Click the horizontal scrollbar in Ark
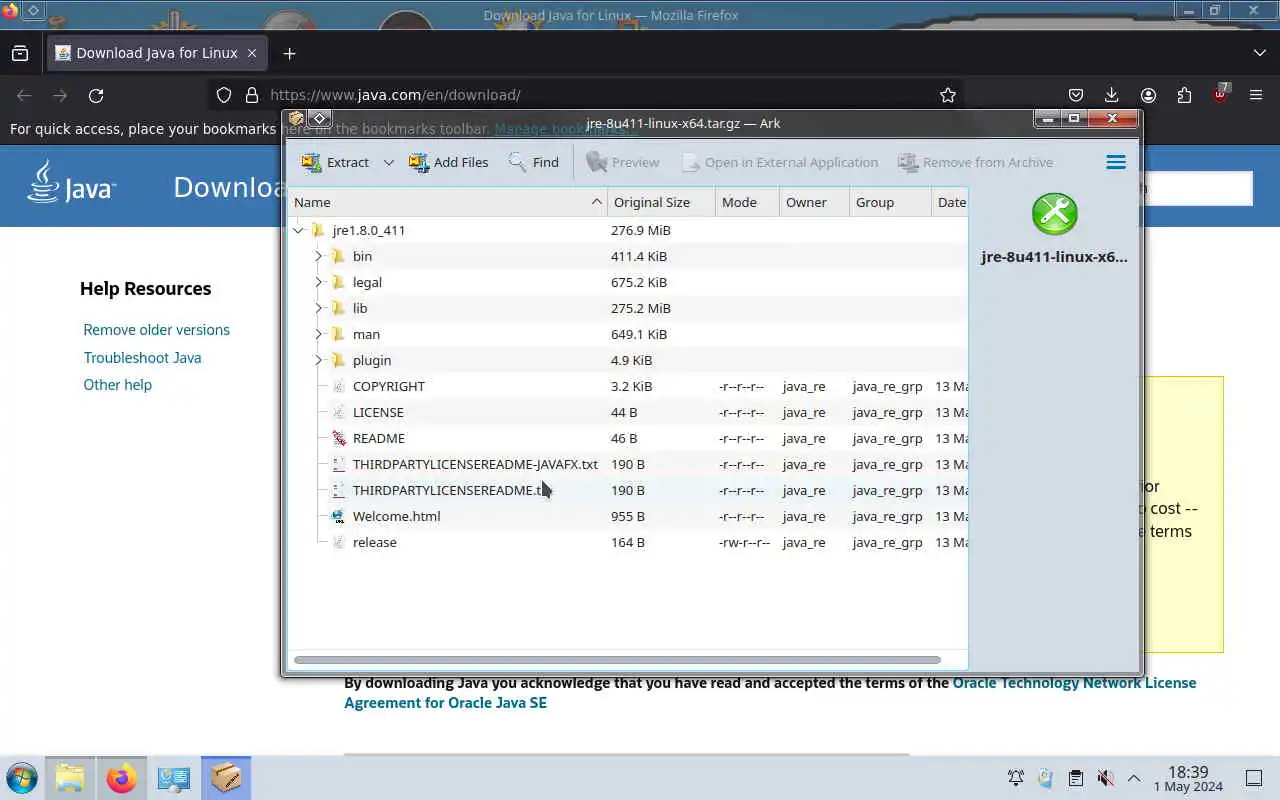 click(x=617, y=660)
